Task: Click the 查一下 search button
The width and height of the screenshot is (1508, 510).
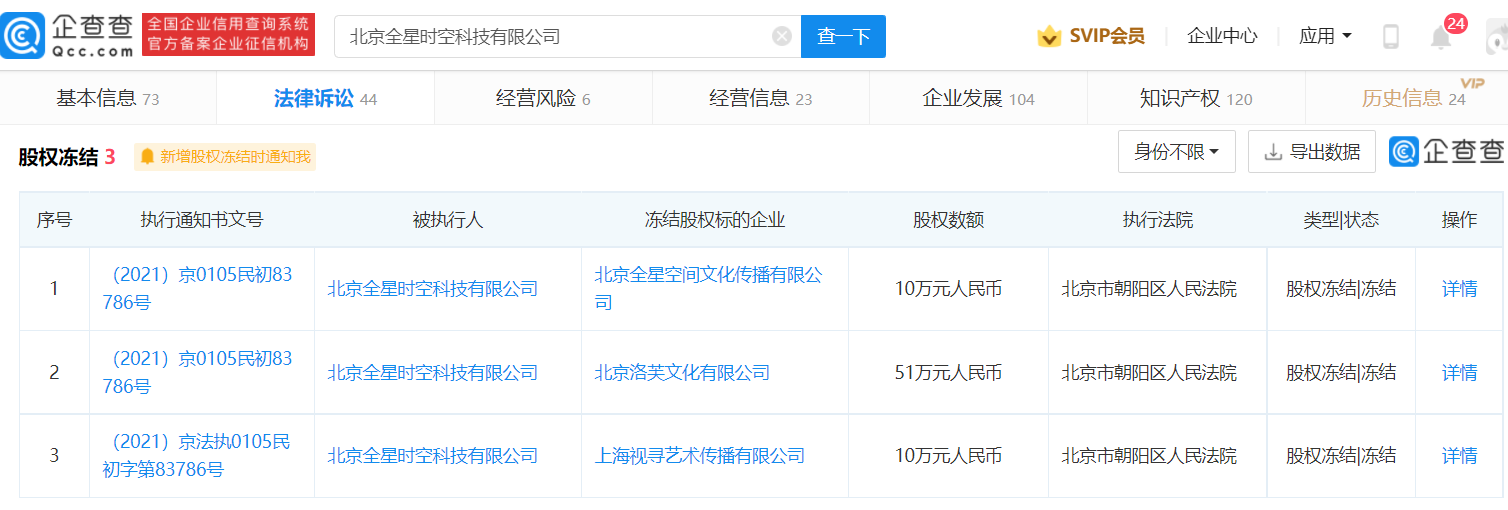Action: click(x=843, y=37)
